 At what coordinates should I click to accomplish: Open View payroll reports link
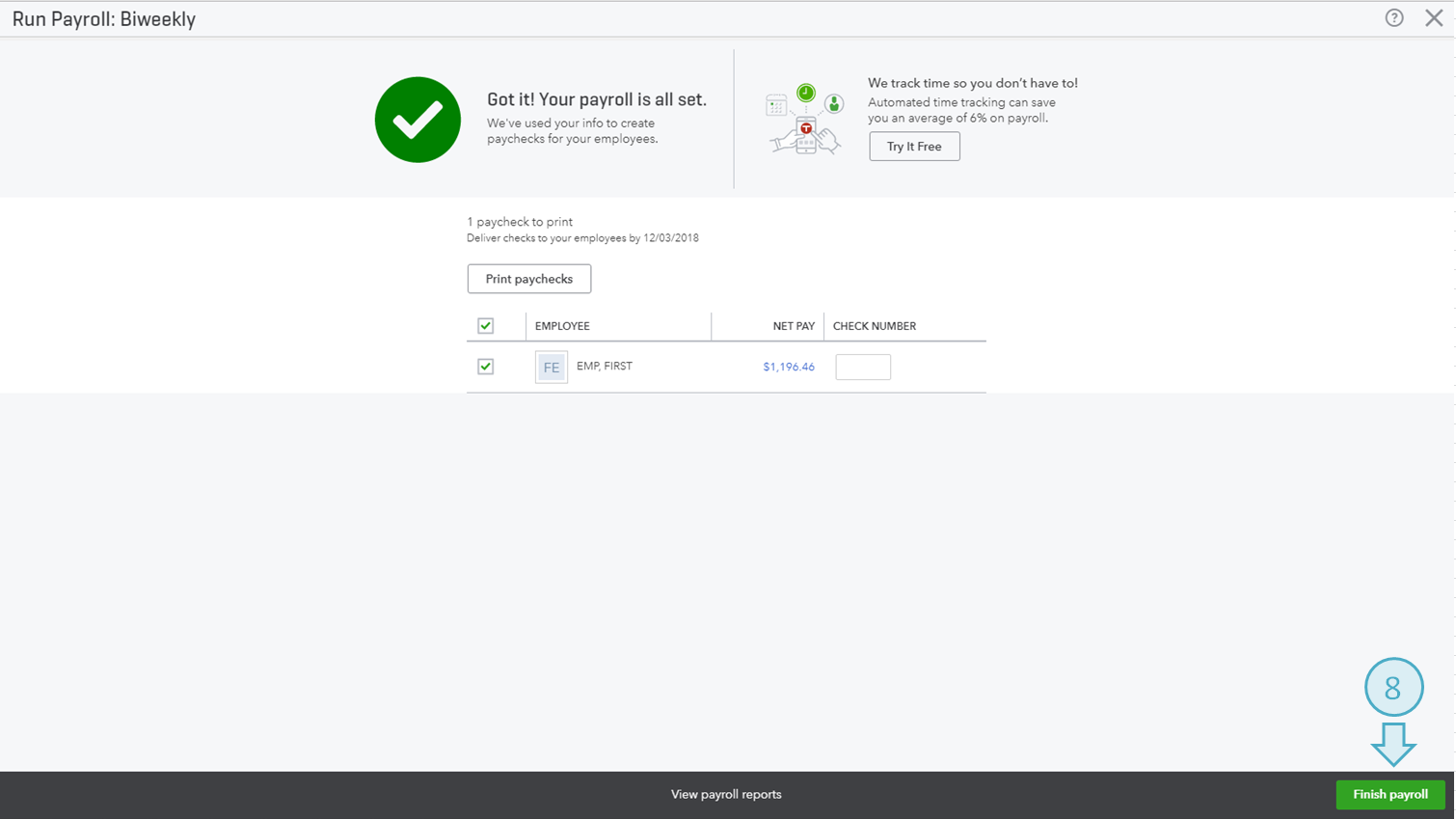pos(726,794)
